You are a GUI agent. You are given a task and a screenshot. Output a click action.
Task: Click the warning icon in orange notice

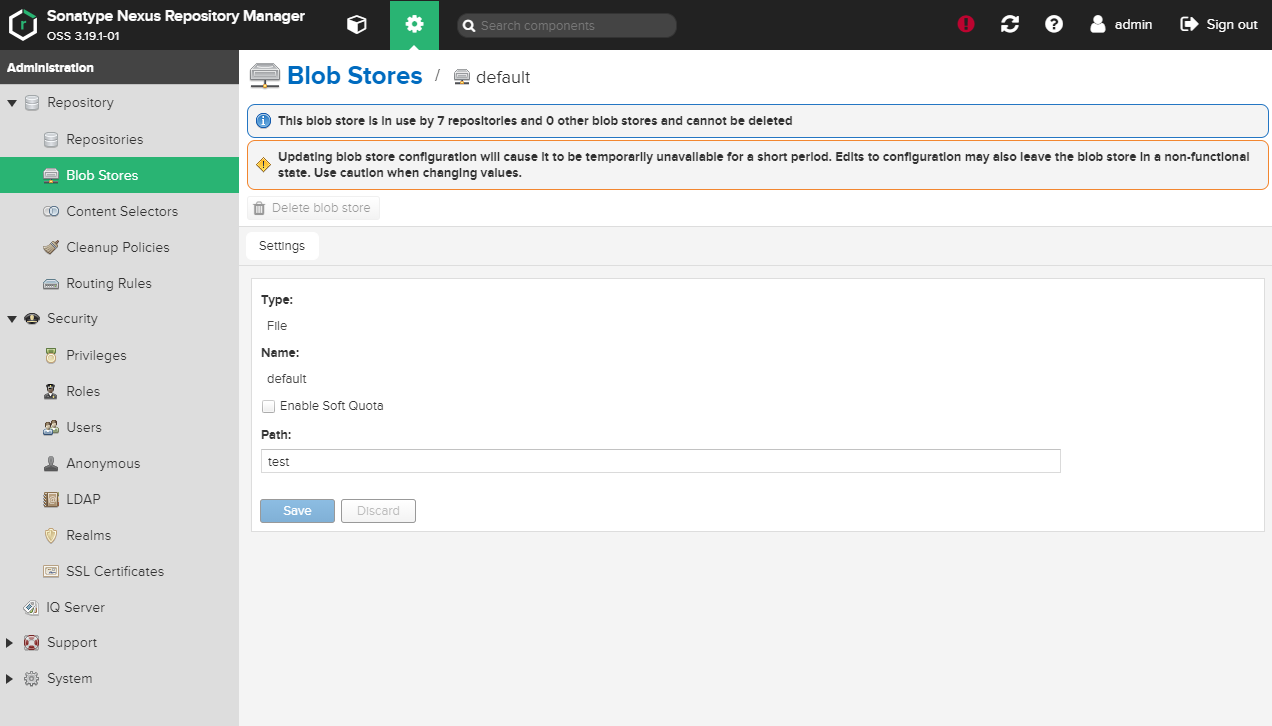pos(264,165)
